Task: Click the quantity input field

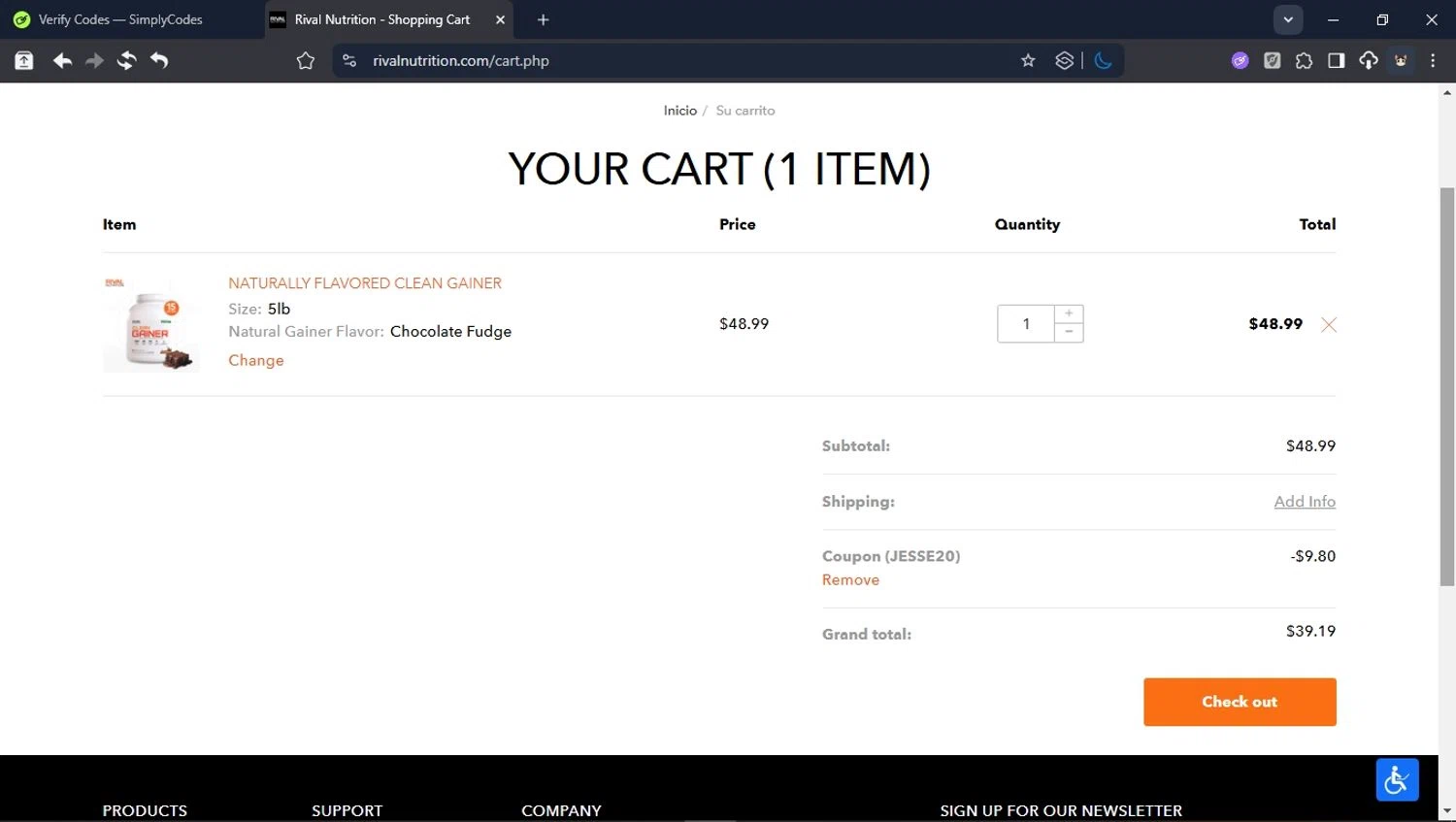Action: pyautogui.click(x=1025, y=324)
